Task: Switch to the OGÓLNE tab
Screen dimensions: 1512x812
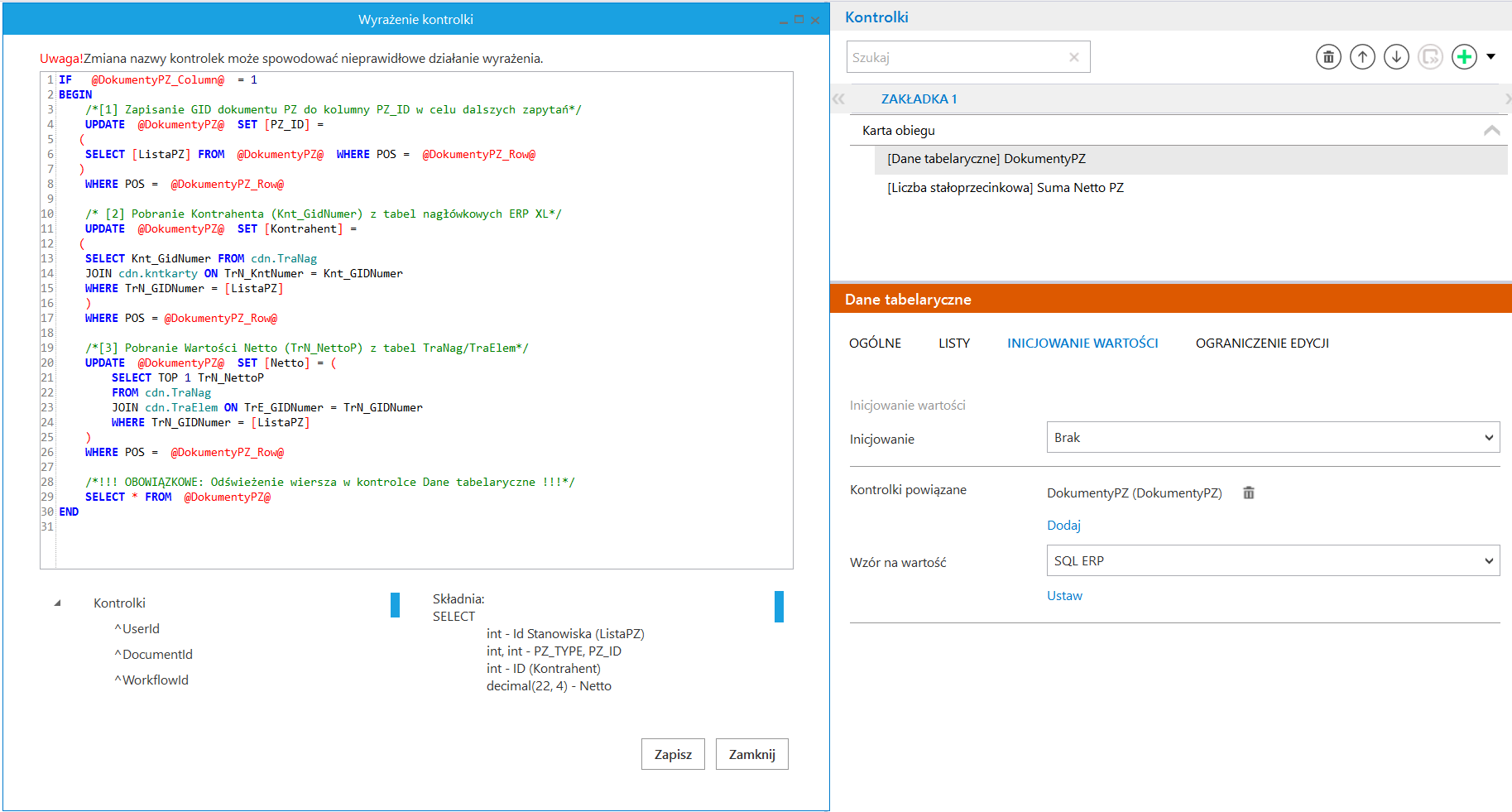Action: click(x=875, y=344)
